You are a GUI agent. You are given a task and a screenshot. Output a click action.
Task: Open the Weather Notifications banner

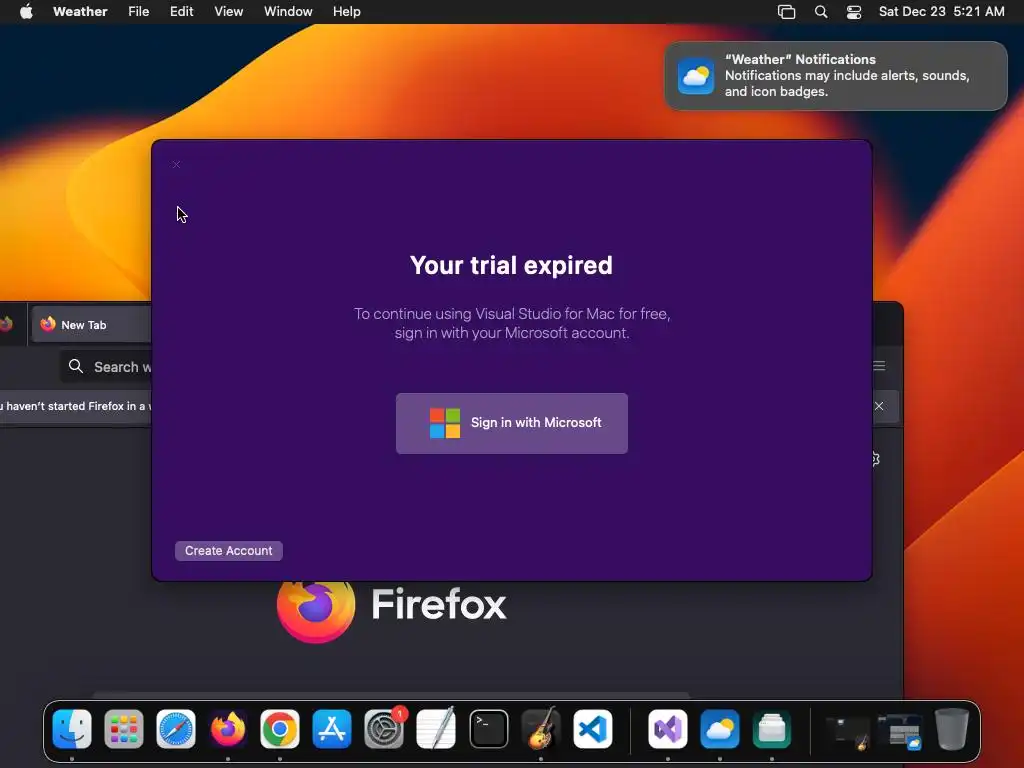point(836,76)
